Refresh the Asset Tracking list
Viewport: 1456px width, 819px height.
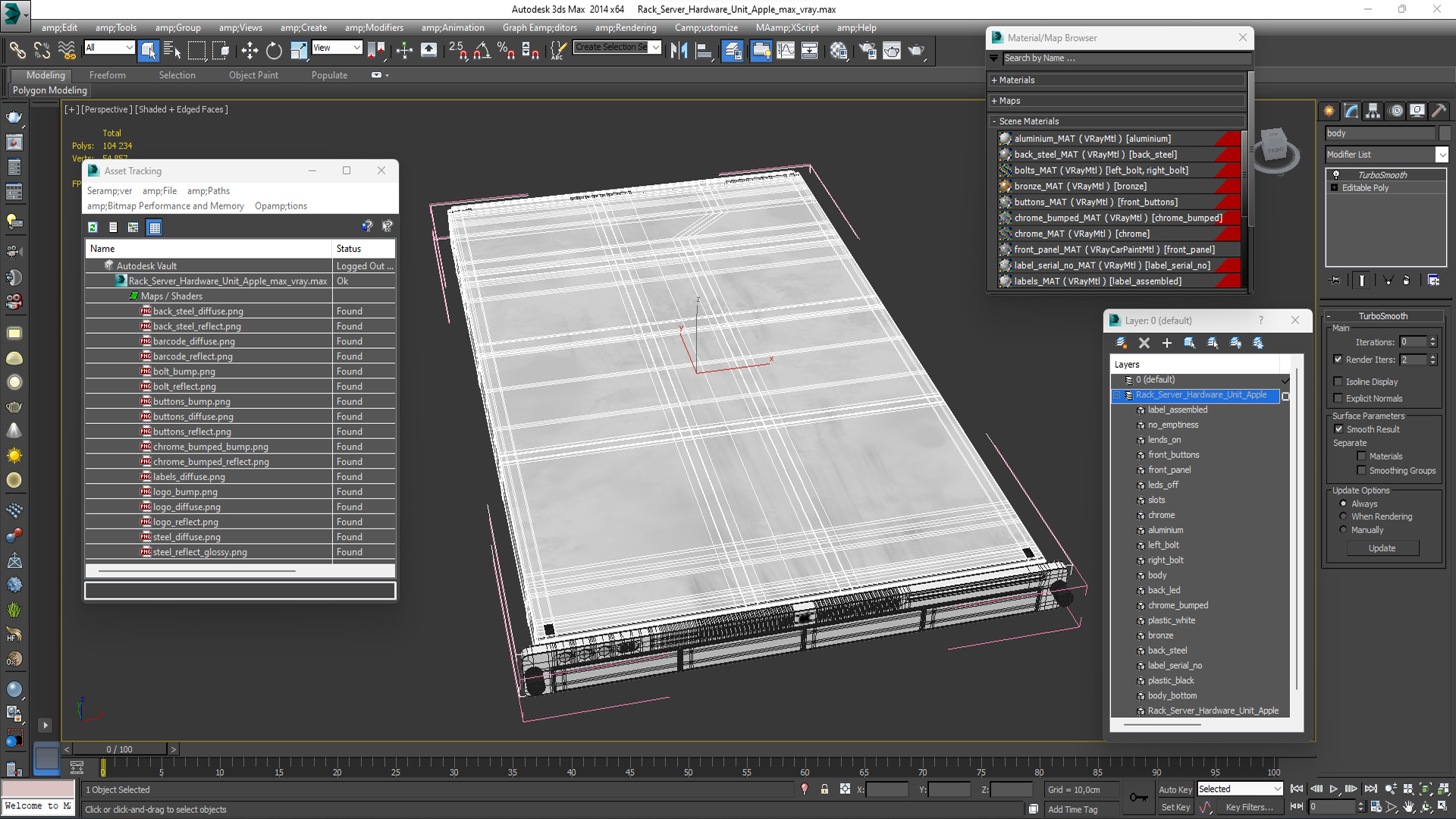(93, 227)
